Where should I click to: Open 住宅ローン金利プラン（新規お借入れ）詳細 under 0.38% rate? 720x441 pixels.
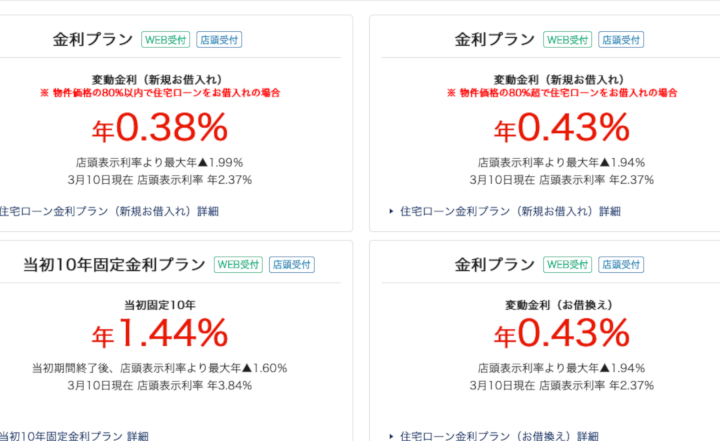pyautogui.click(x=107, y=211)
